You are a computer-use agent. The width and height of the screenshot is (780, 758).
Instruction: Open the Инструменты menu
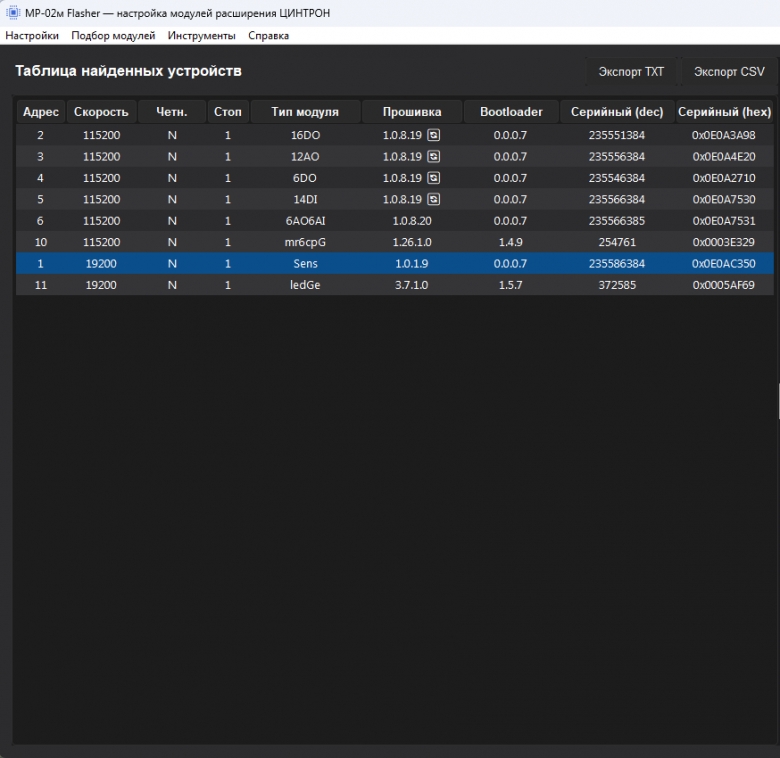tap(201, 35)
